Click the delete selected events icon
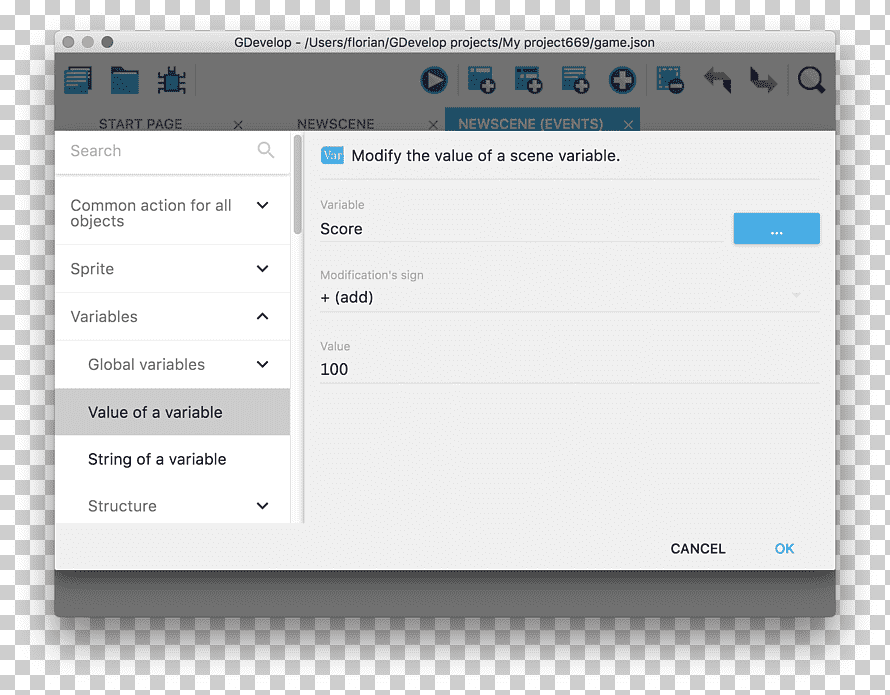 pos(670,80)
